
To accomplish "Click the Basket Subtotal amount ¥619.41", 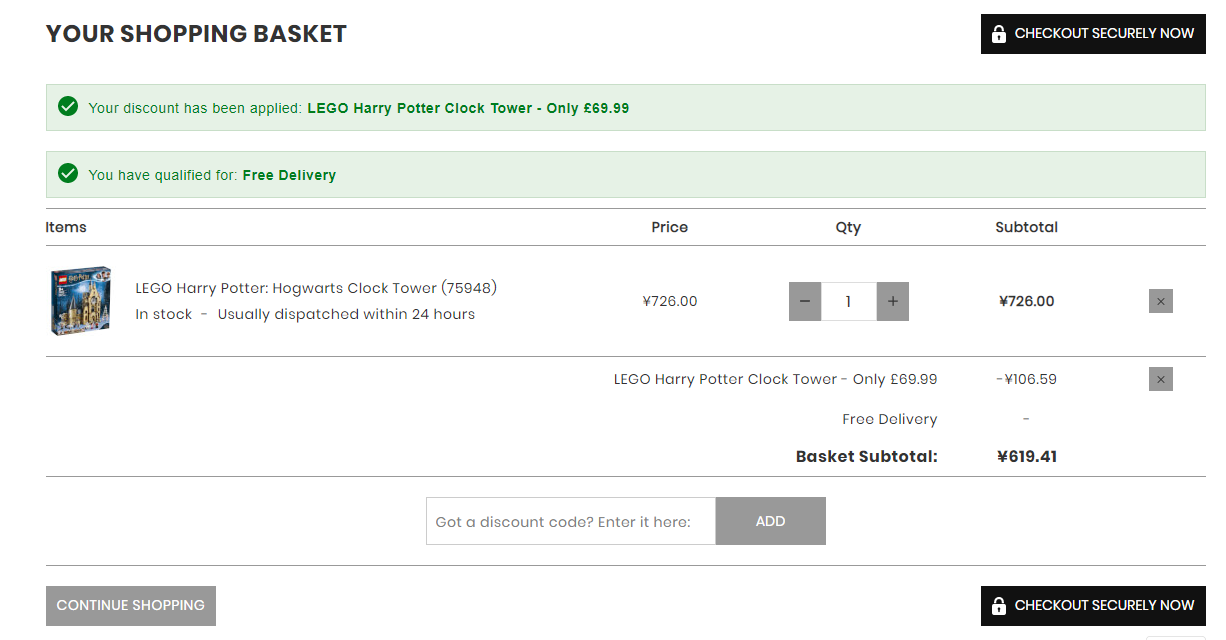I will coord(1027,457).
